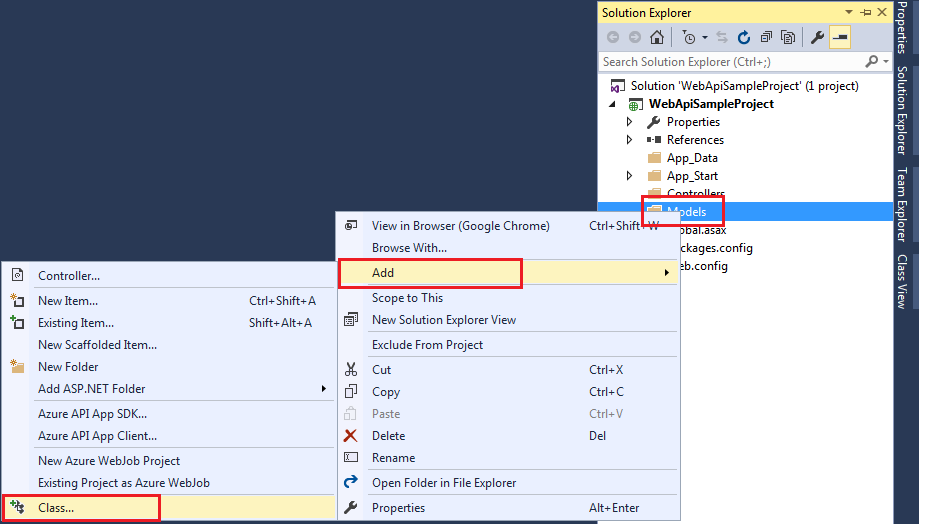Click New Item icon in submenu

(18, 300)
